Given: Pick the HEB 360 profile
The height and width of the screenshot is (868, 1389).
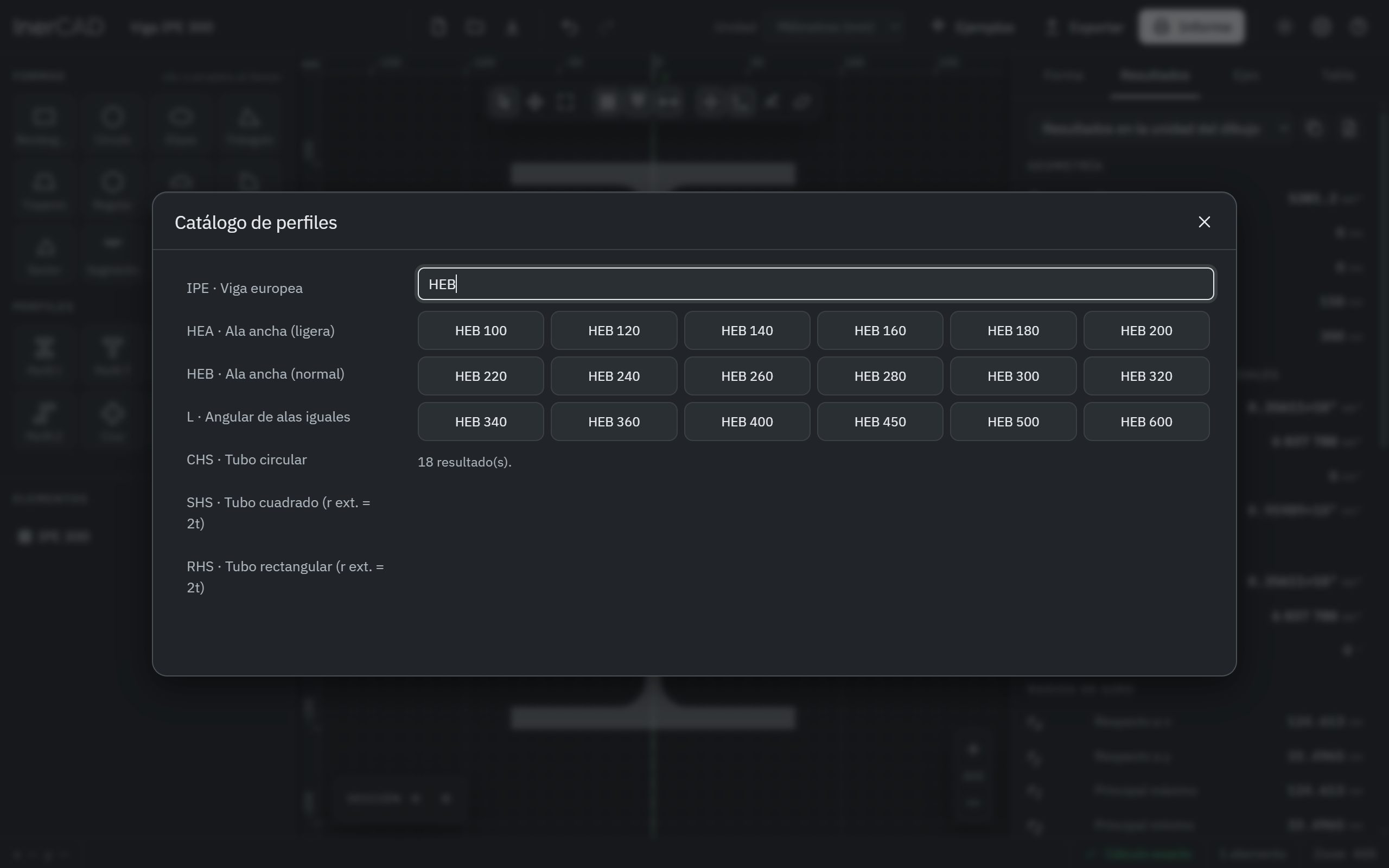Looking at the screenshot, I should (x=614, y=422).
